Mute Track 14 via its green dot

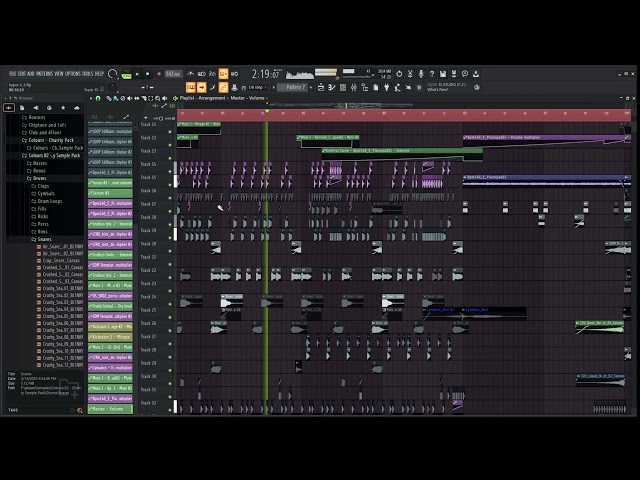pos(170,171)
